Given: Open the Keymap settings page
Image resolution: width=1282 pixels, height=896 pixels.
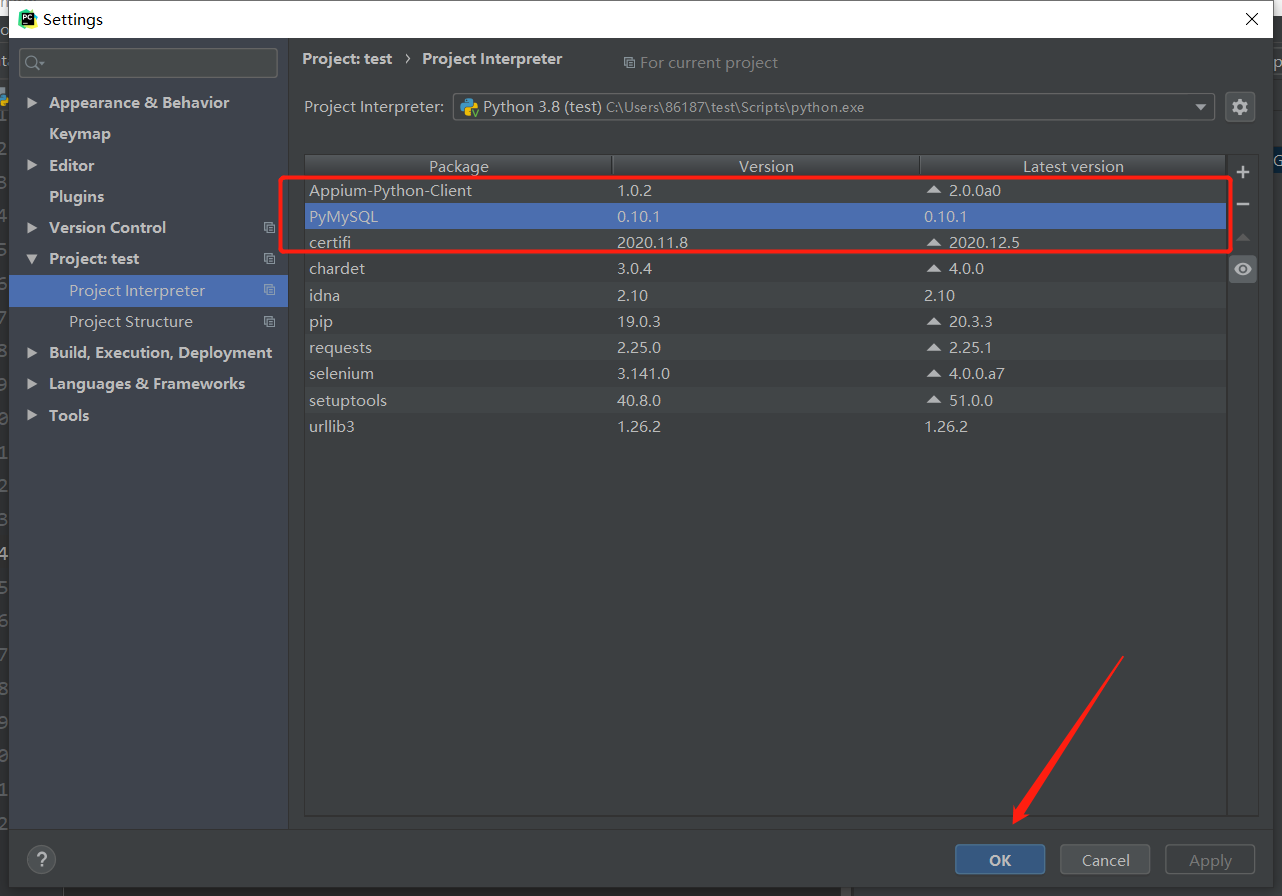Looking at the screenshot, I should click(80, 134).
